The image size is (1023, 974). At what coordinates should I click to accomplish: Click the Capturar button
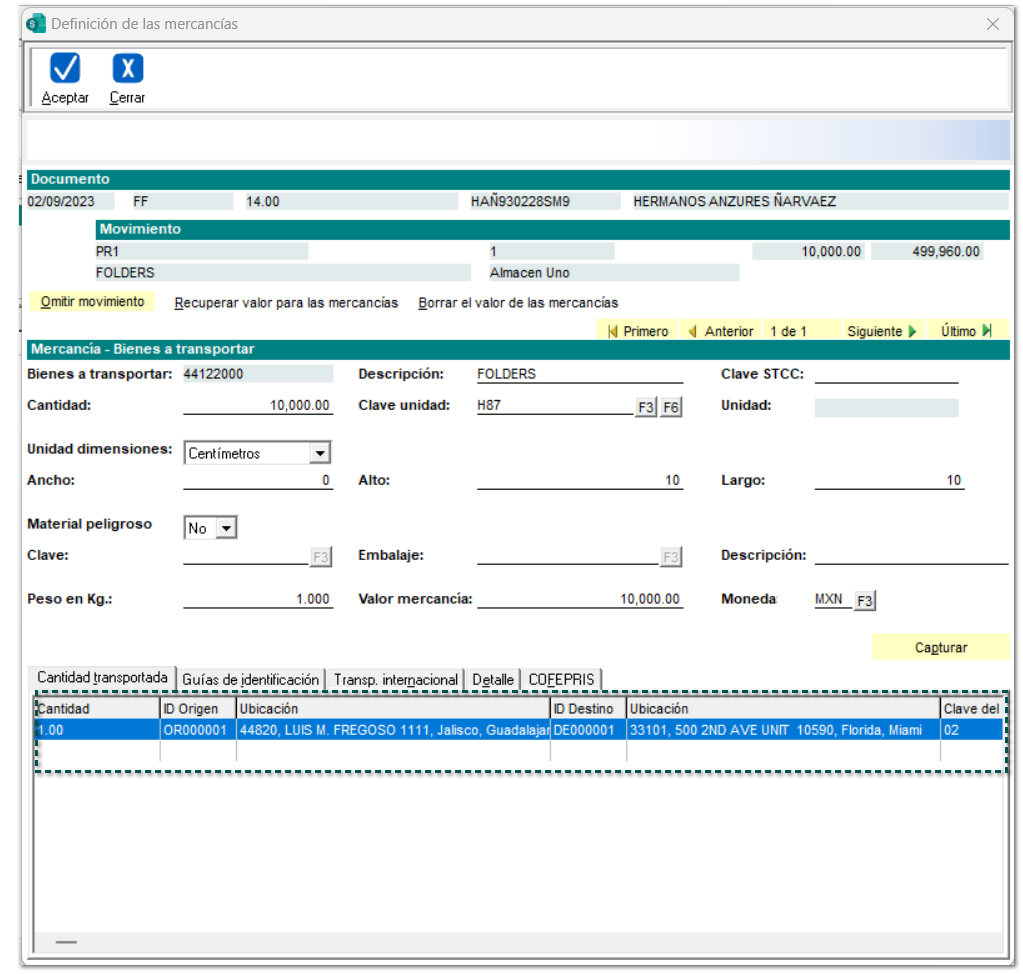point(940,648)
